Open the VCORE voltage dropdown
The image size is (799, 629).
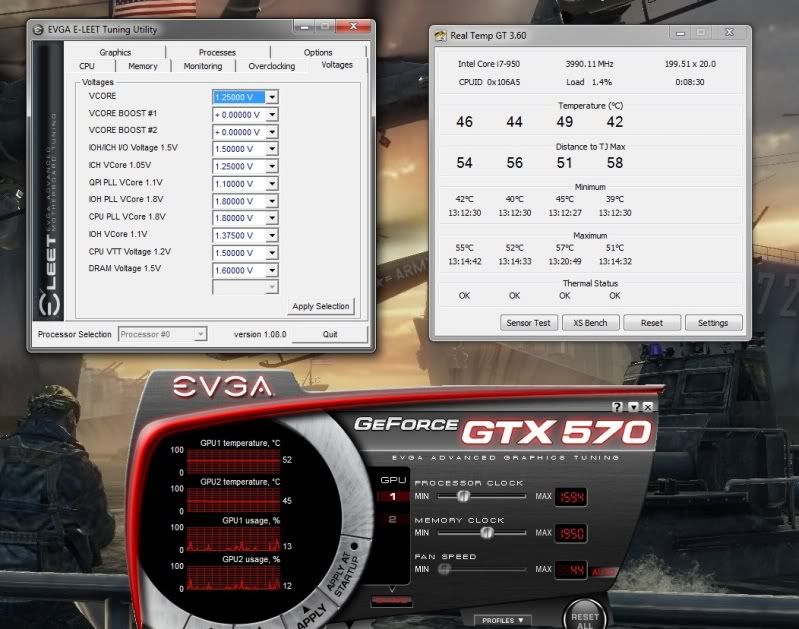pyautogui.click(x=272, y=97)
